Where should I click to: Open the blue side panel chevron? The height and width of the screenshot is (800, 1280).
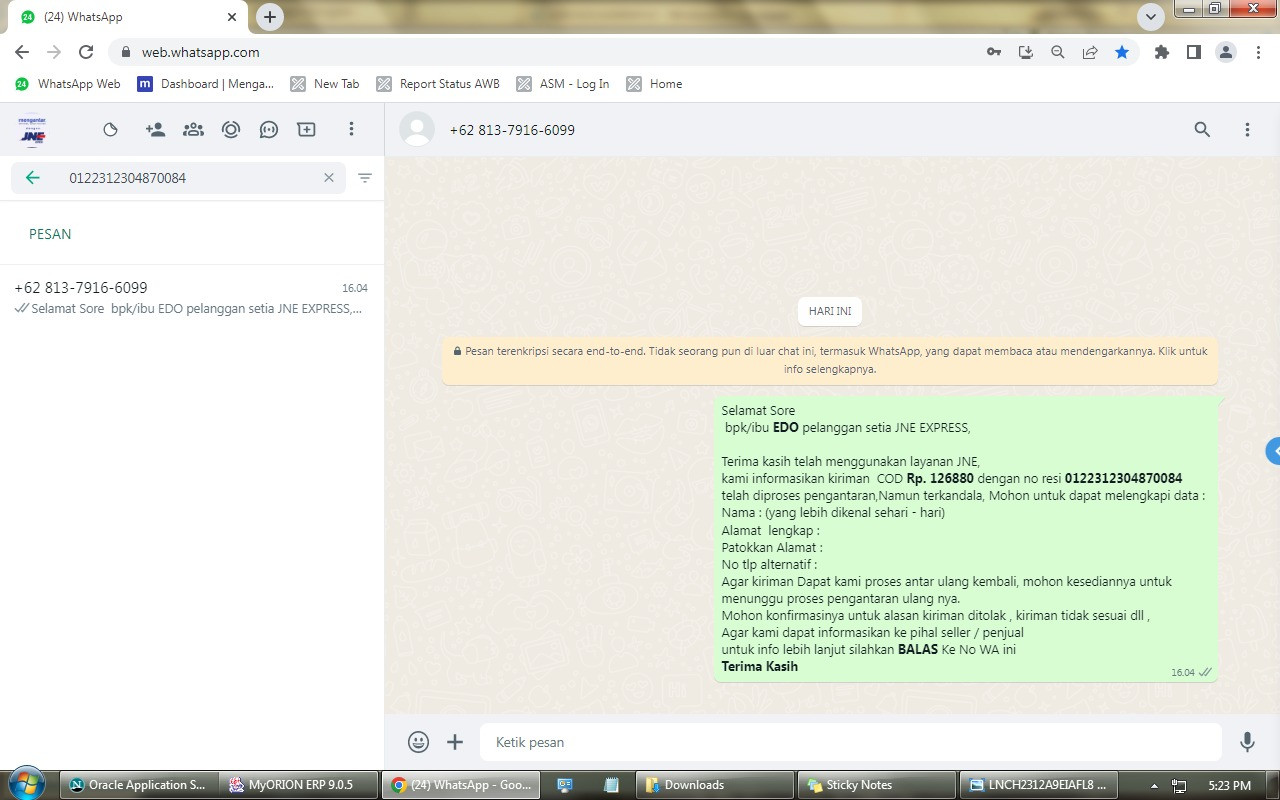[1273, 451]
